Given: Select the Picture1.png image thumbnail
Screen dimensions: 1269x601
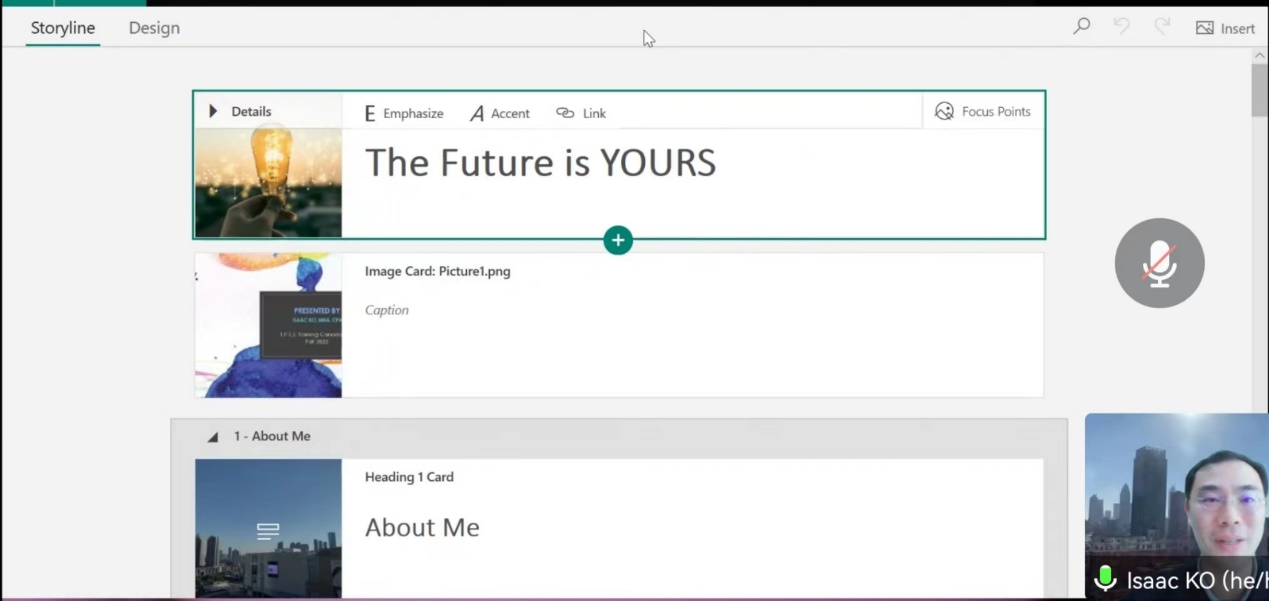Looking at the screenshot, I should [268, 325].
